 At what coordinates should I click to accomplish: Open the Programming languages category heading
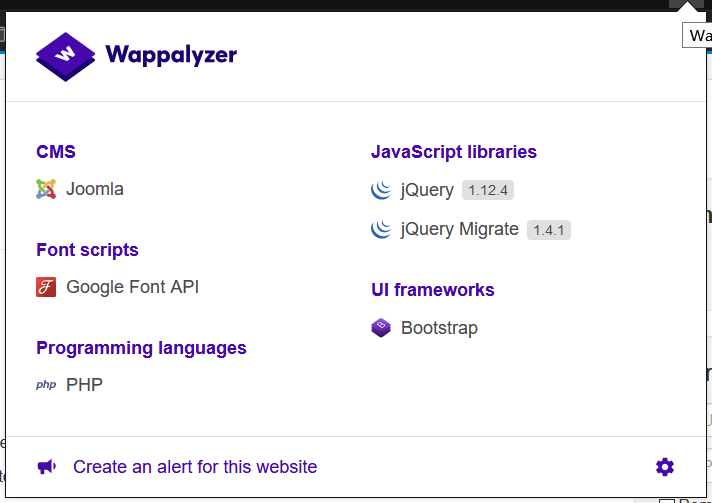click(141, 348)
